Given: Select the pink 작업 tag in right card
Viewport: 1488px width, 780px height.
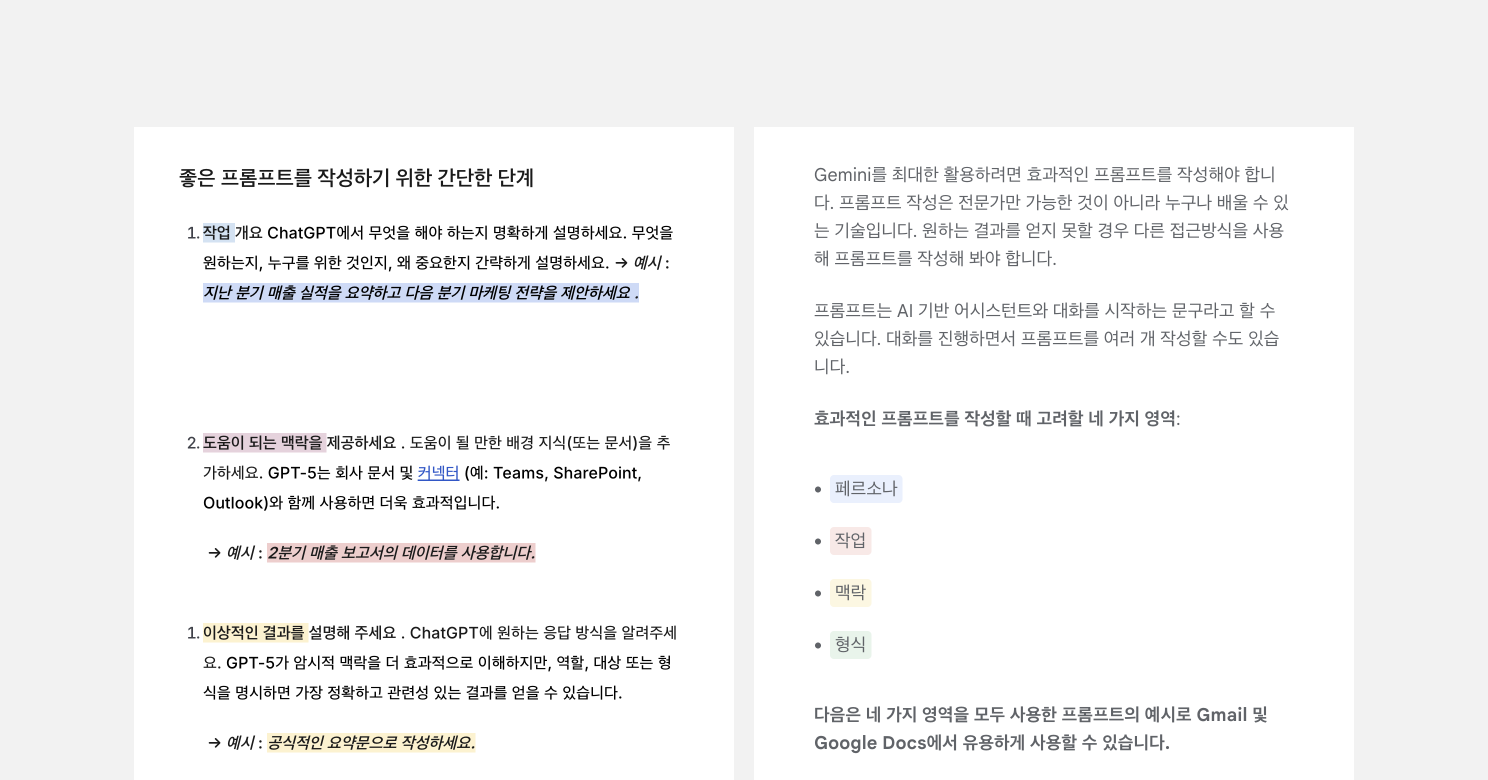Looking at the screenshot, I should pyautogui.click(x=850, y=541).
